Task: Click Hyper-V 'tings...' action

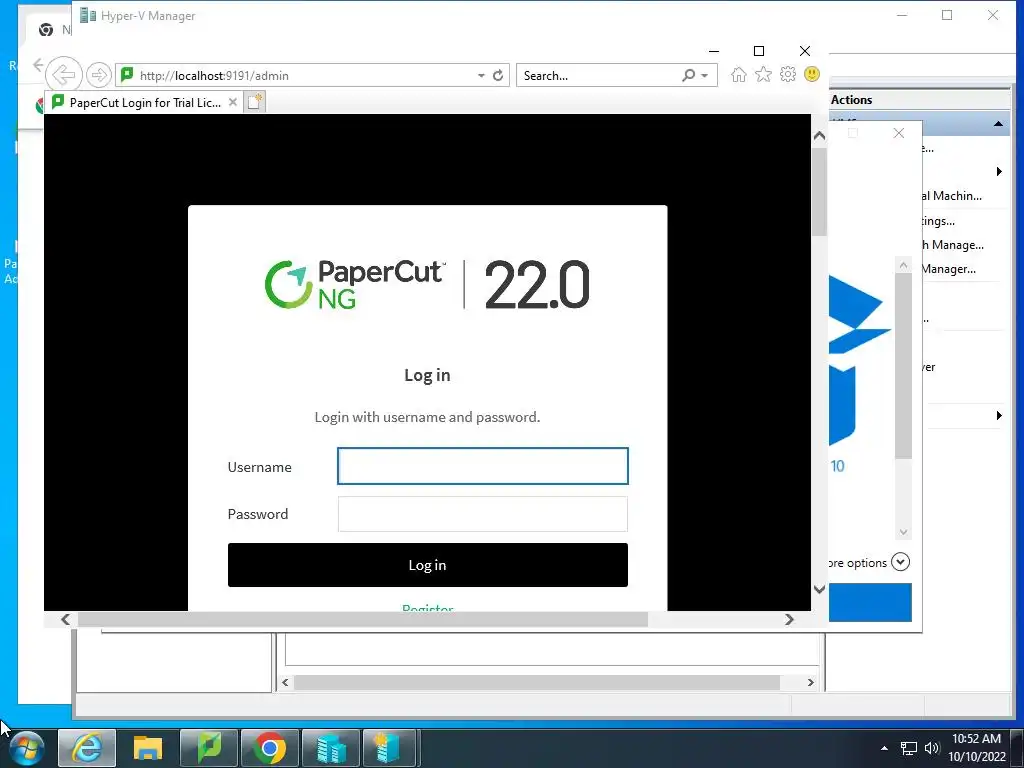Action: click(x=938, y=221)
